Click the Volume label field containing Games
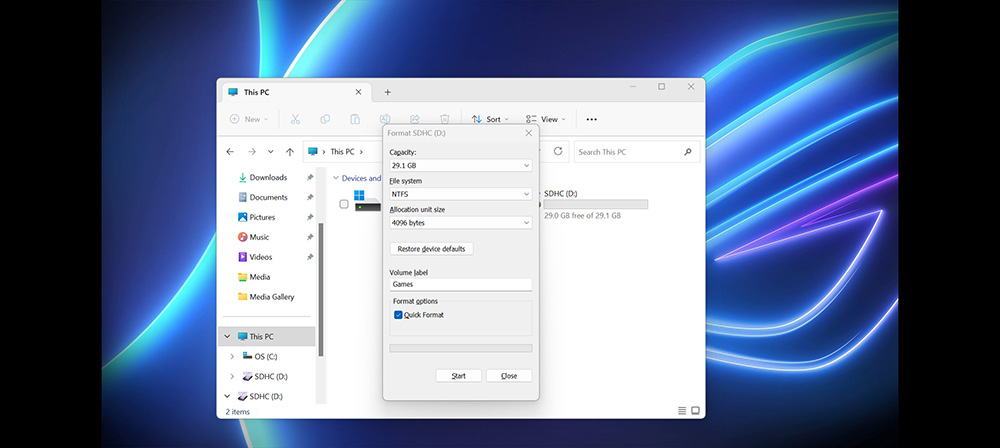Viewport: 1000px width, 448px height. [460, 284]
